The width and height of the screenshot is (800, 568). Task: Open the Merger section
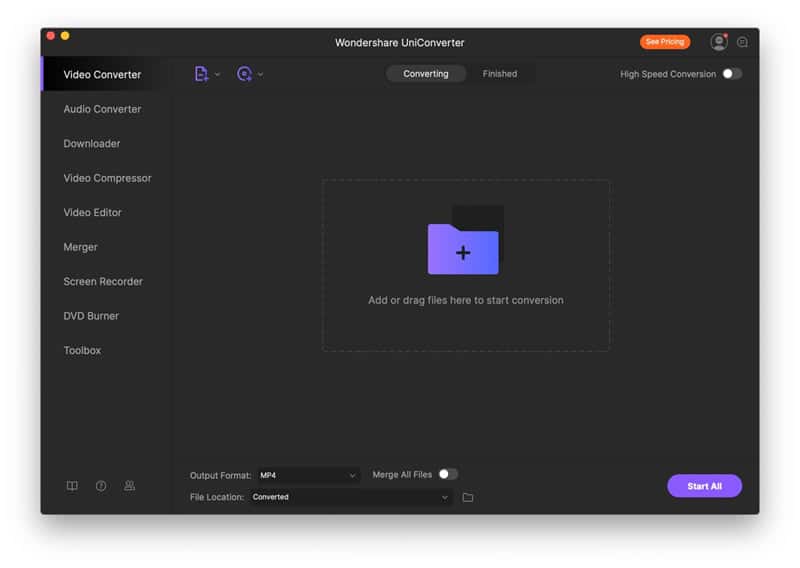coord(80,247)
